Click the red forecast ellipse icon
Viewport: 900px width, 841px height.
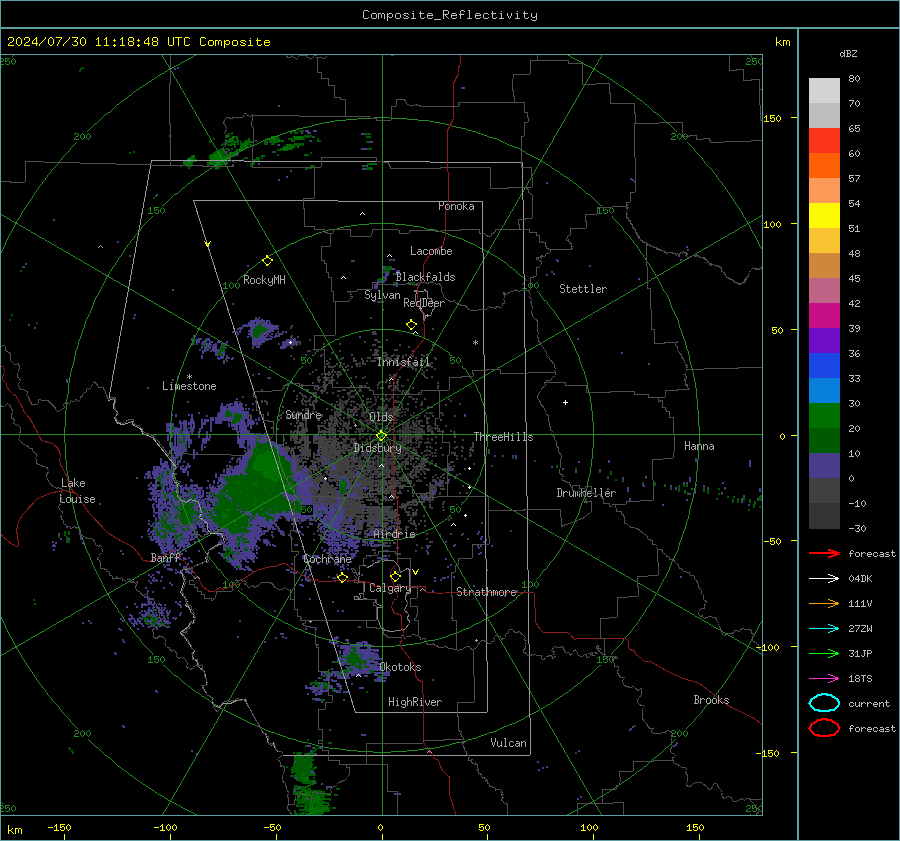pos(824,728)
